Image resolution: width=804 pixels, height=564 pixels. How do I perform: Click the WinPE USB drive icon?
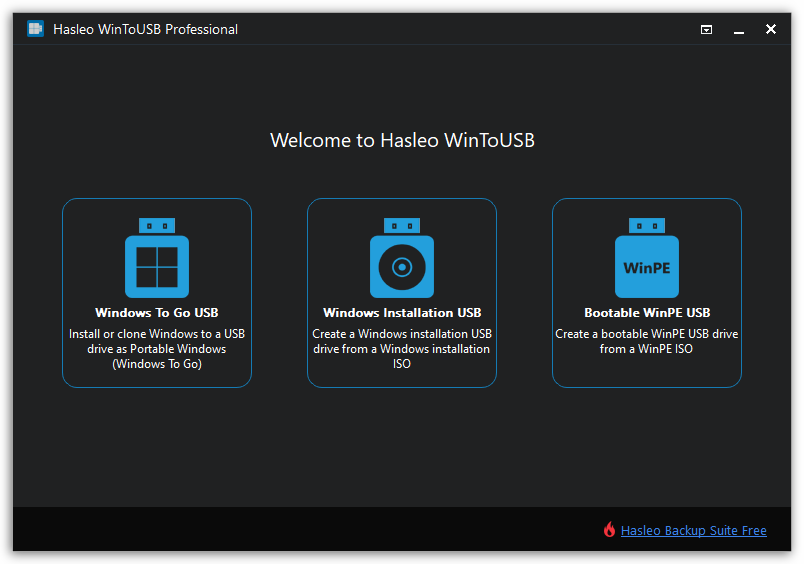click(647, 258)
